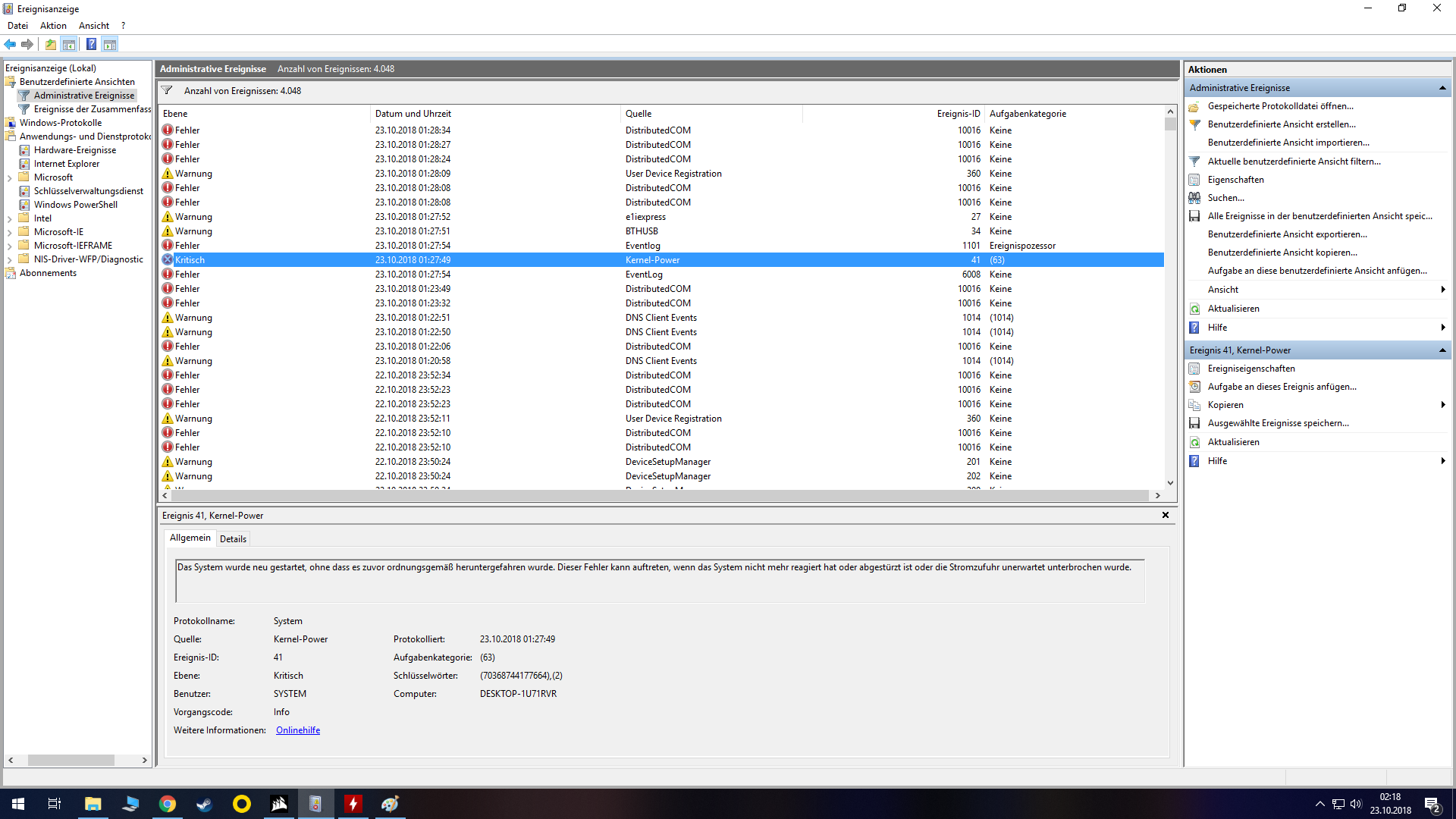Toggle the action pane toolbar icon
Image resolution: width=1456 pixels, height=819 pixels.
[x=110, y=45]
